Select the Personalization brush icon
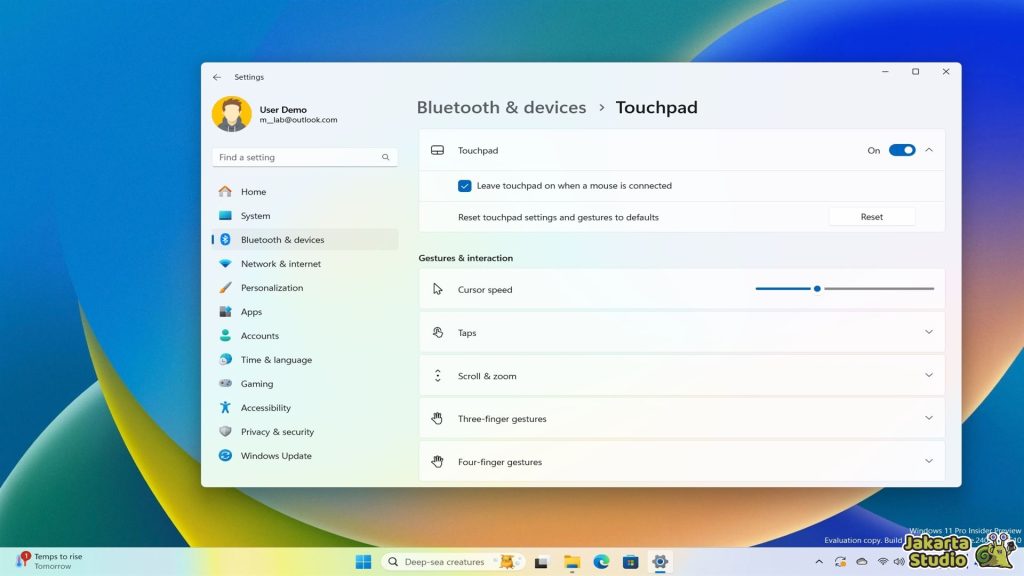 pyautogui.click(x=226, y=287)
